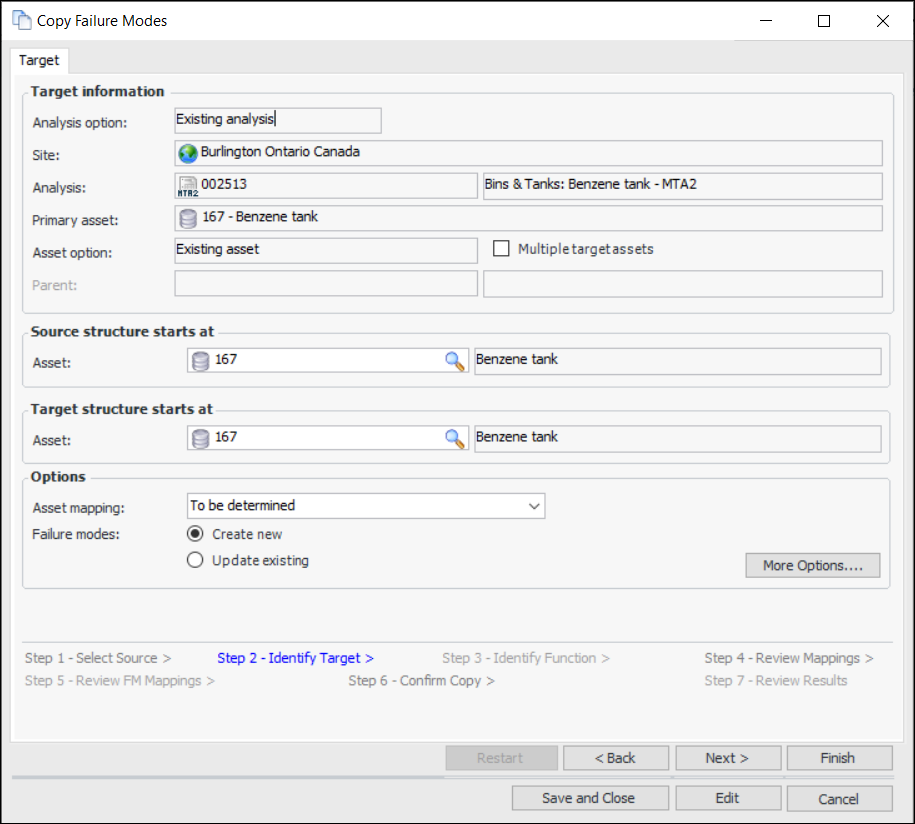Click the target asset magnifier search icon
The image size is (915, 824).
tap(455, 438)
